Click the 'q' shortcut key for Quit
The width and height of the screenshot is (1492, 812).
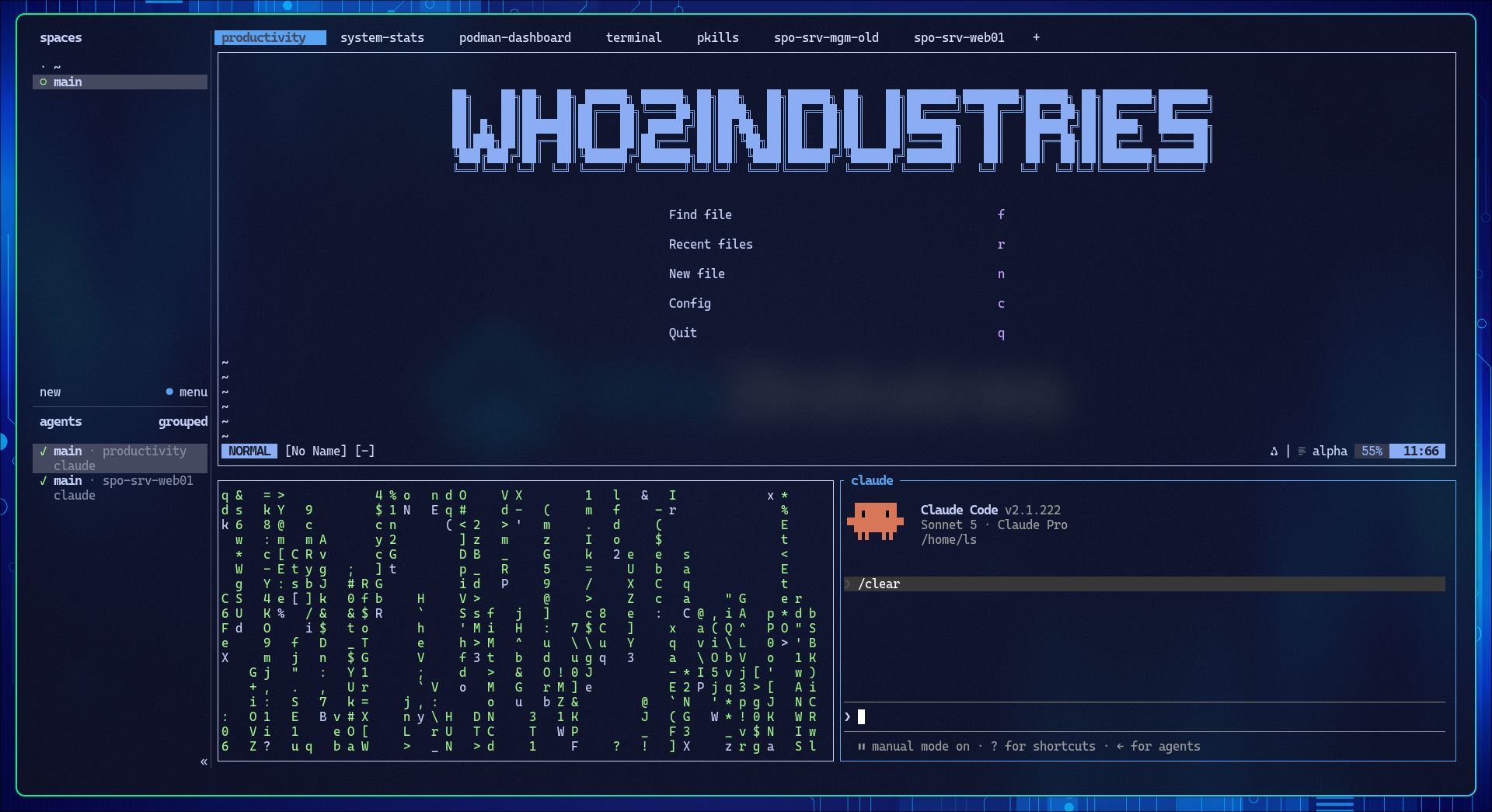pyautogui.click(x=1001, y=333)
